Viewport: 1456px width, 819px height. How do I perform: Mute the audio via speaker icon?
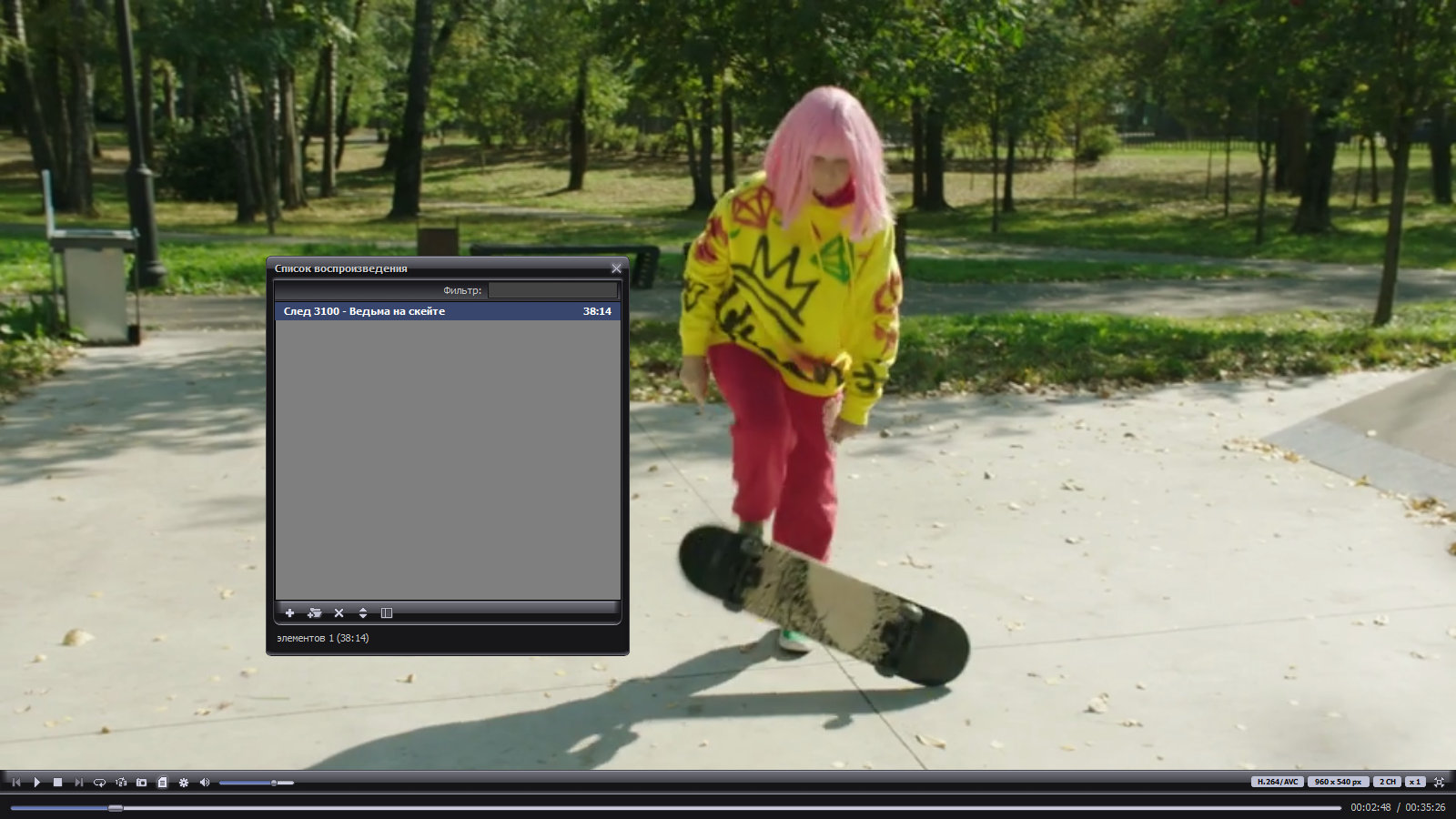(204, 782)
